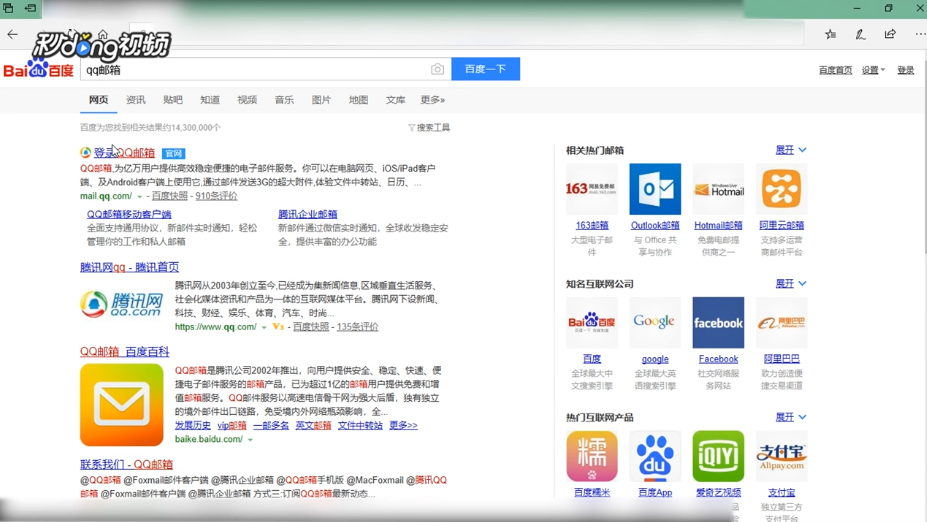Image resolution: width=927 pixels, height=522 pixels.
Task: Click 百度首页 at top right
Action: pyautogui.click(x=835, y=70)
